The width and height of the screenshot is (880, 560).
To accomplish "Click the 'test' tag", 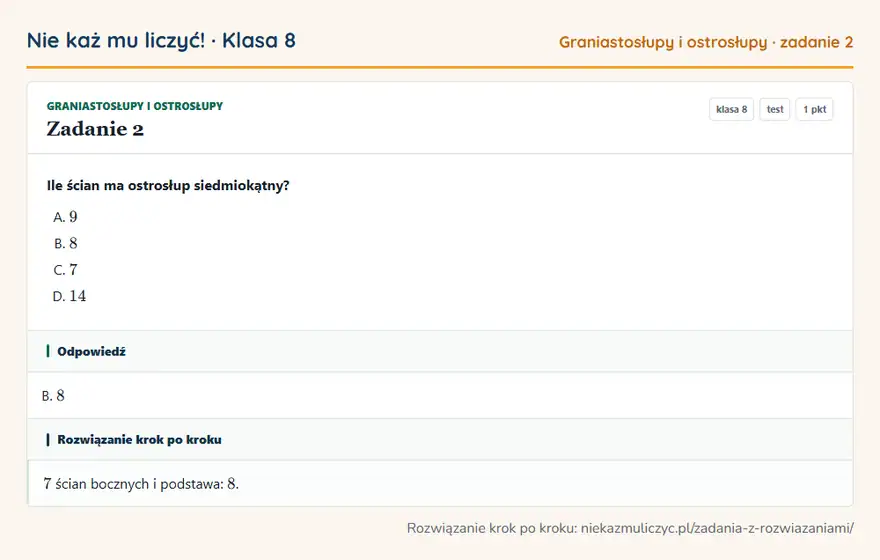I will [774, 109].
